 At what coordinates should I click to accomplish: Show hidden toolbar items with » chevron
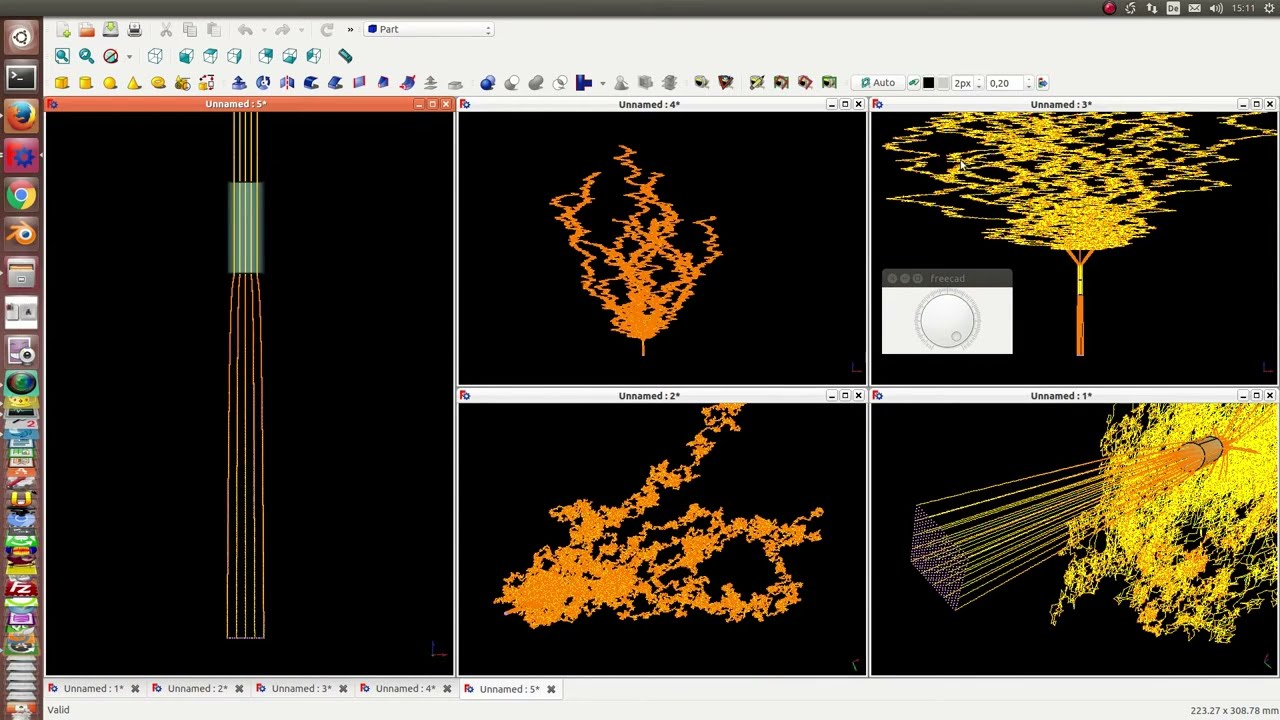pos(350,29)
